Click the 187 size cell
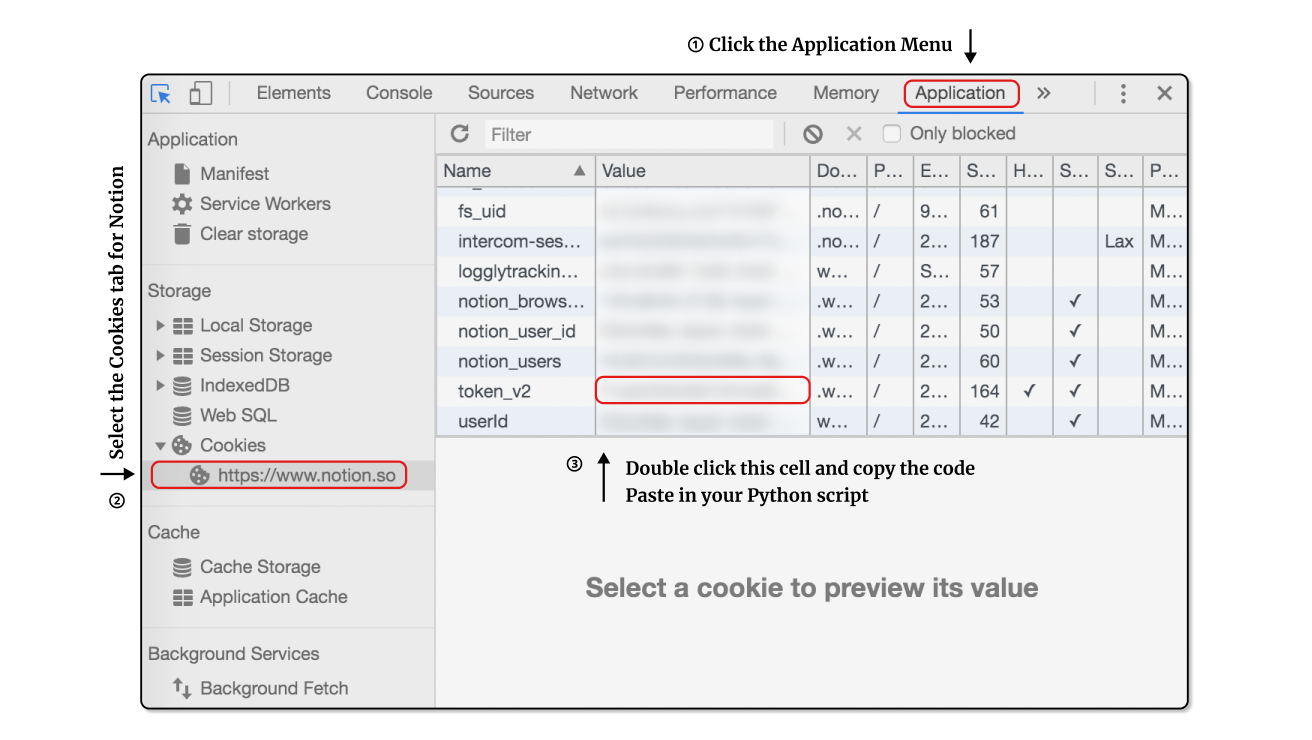This screenshot has height=740, width=1312. point(984,242)
